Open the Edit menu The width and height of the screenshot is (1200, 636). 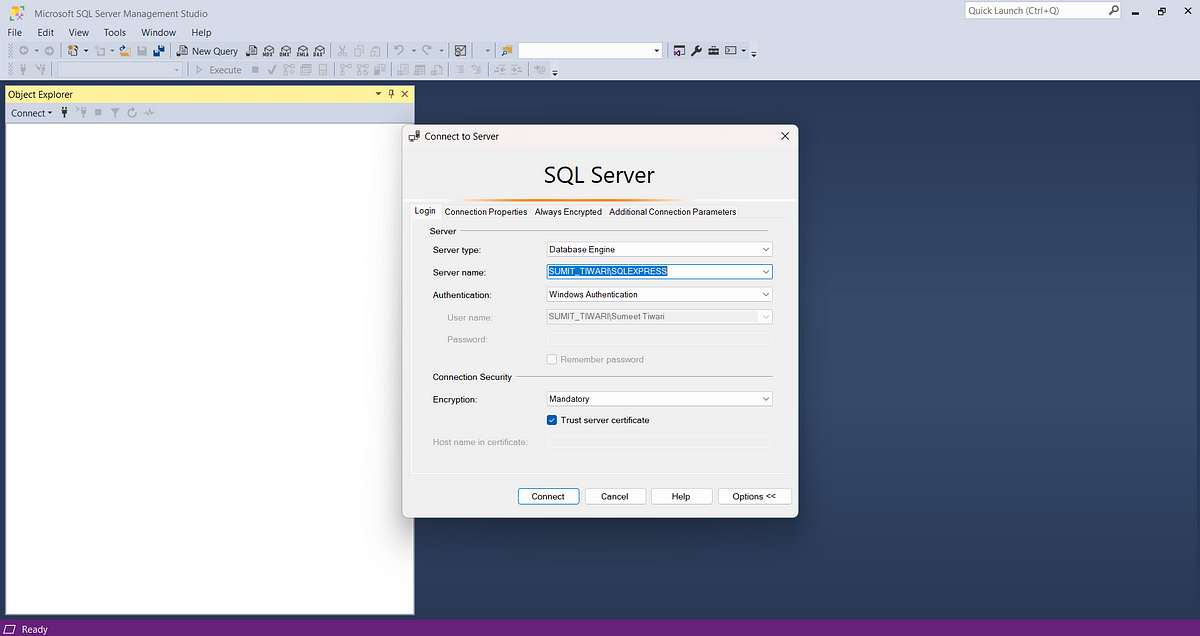click(46, 32)
